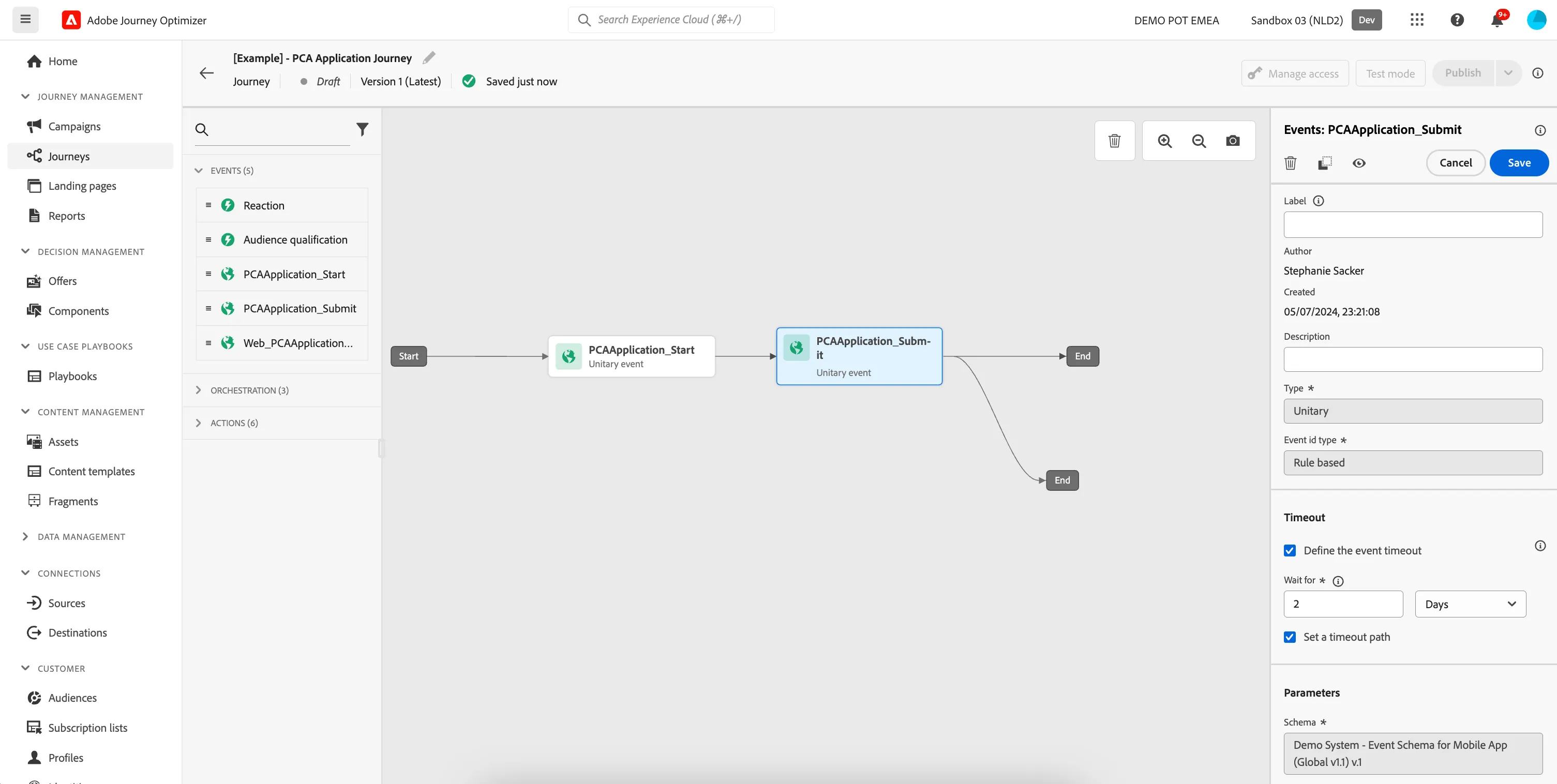1557x784 pixels.
Task: Click the Save button
Action: click(x=1519, y=162)
